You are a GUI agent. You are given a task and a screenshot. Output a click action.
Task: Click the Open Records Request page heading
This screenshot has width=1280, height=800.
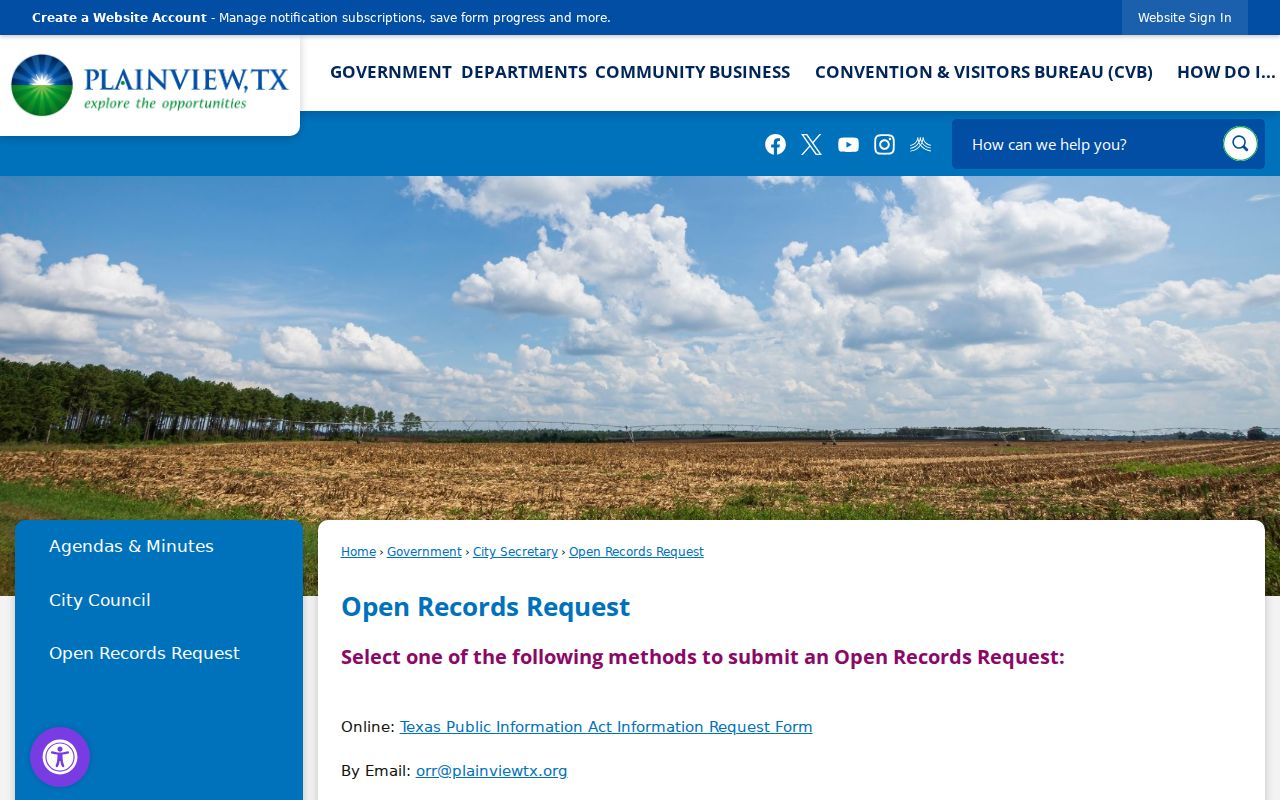pos(485,607)
